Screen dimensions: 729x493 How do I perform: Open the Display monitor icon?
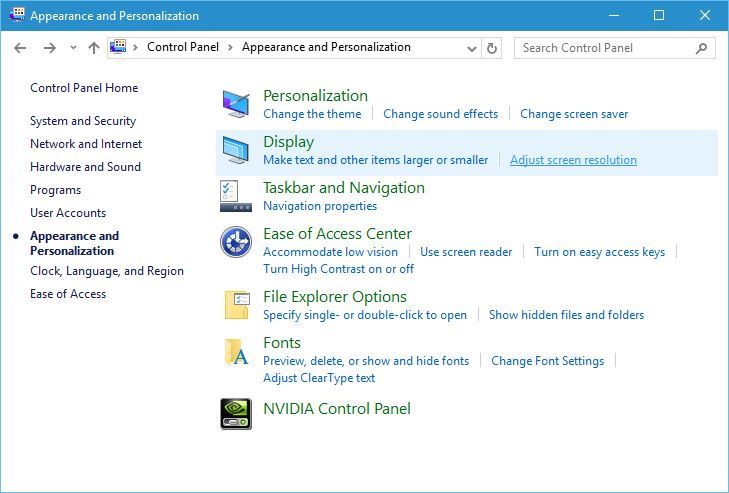coord(236,150)
